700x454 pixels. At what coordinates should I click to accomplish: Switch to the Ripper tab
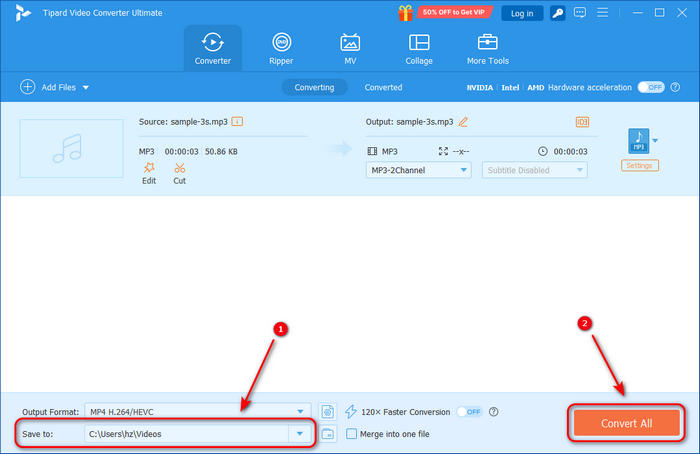281,48
